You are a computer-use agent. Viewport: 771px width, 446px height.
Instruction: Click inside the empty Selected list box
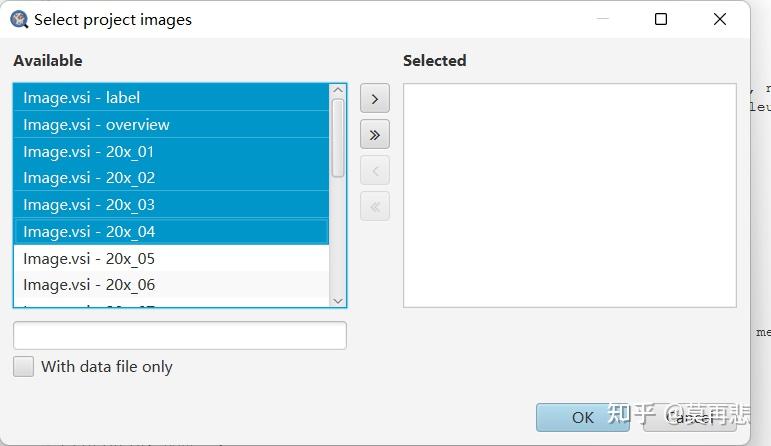point(569,195)
